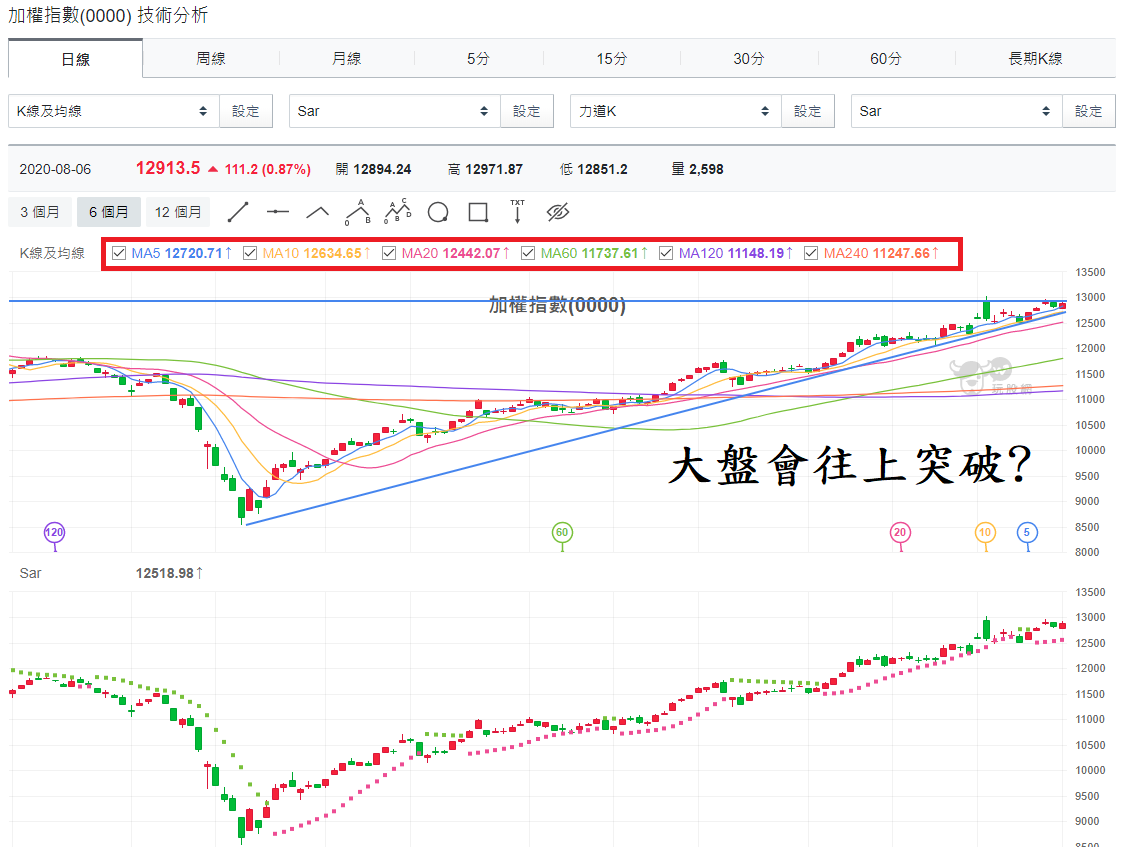Click 設定 next to first Sar dropdown
This screenshot has height=847, width=1126.
tap(526, 111)
